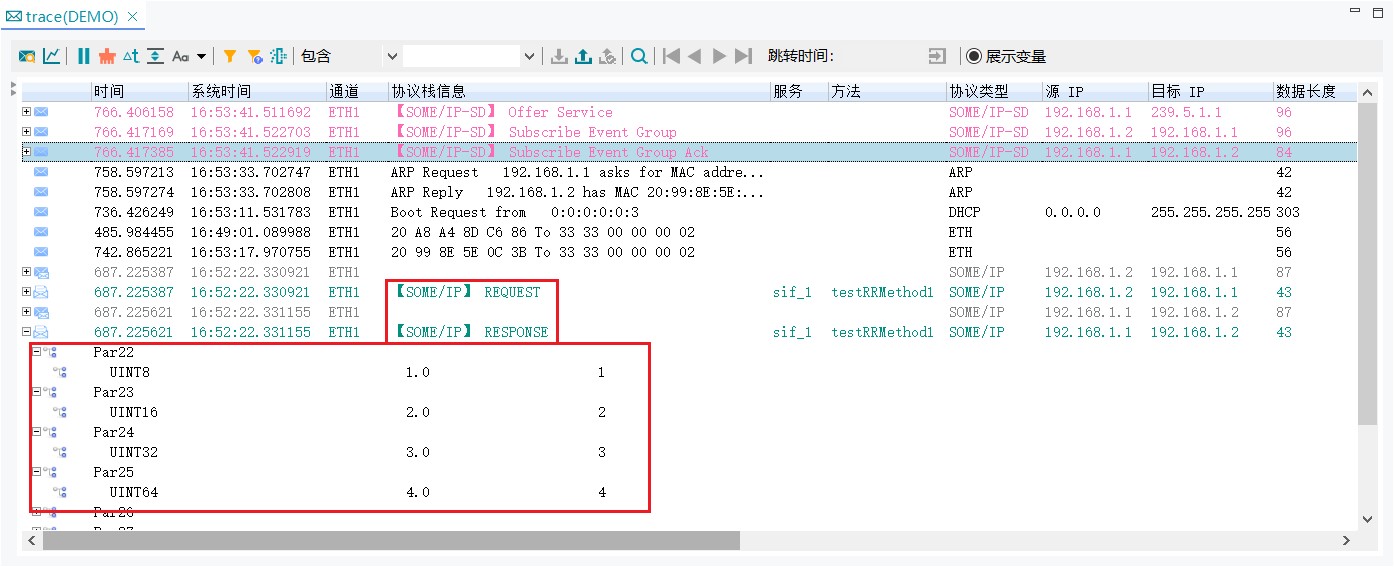The width and height of the screenshot is (1394, 567).
Task: Select the ARP Reply row
Action: click(688, 192)
